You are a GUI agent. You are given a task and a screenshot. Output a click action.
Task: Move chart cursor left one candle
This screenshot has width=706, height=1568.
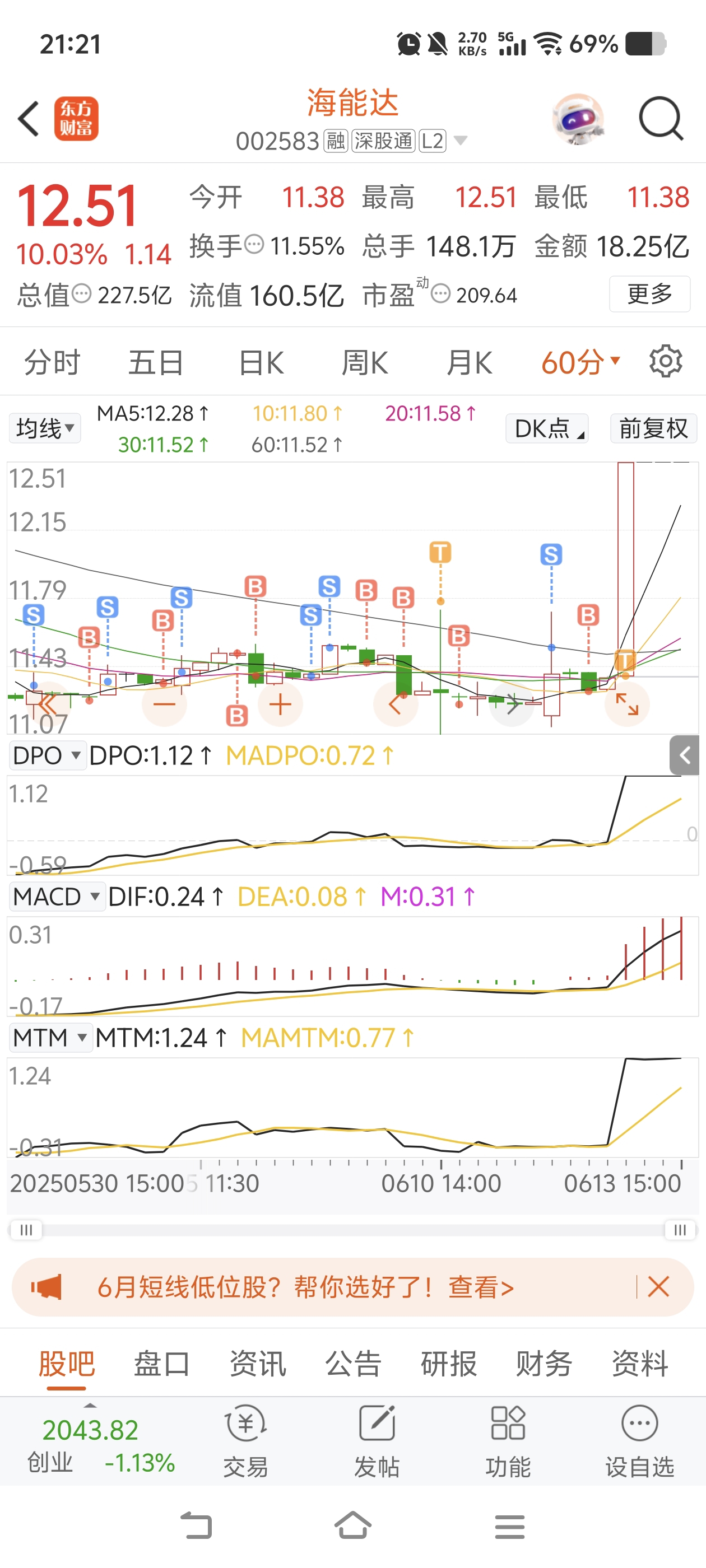point(396,704)
